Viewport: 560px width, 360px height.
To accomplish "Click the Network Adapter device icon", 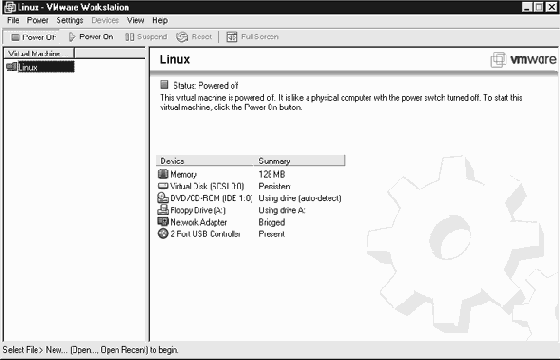I will click(x=163, y=222).
